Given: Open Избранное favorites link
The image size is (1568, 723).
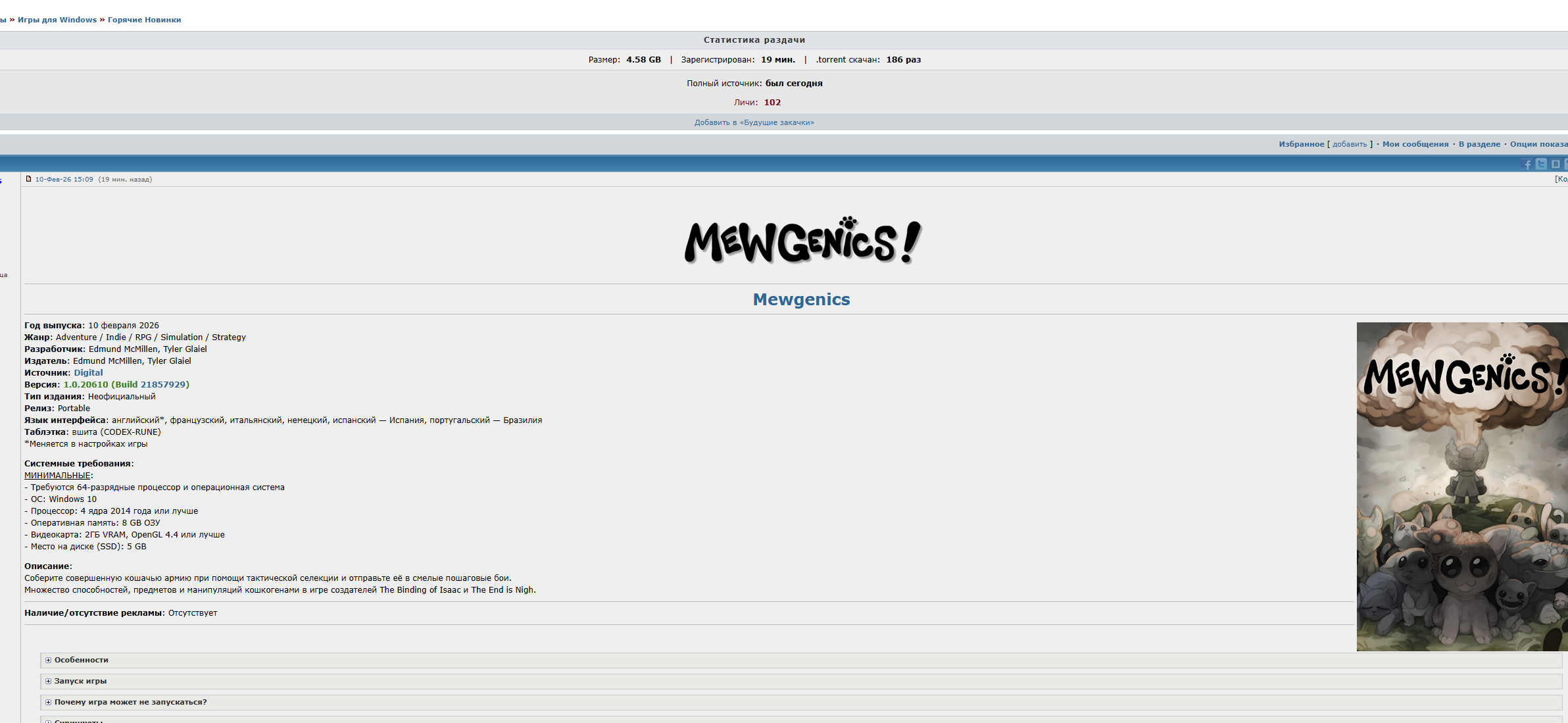Looking at the screenshot, I should 1301,144.
